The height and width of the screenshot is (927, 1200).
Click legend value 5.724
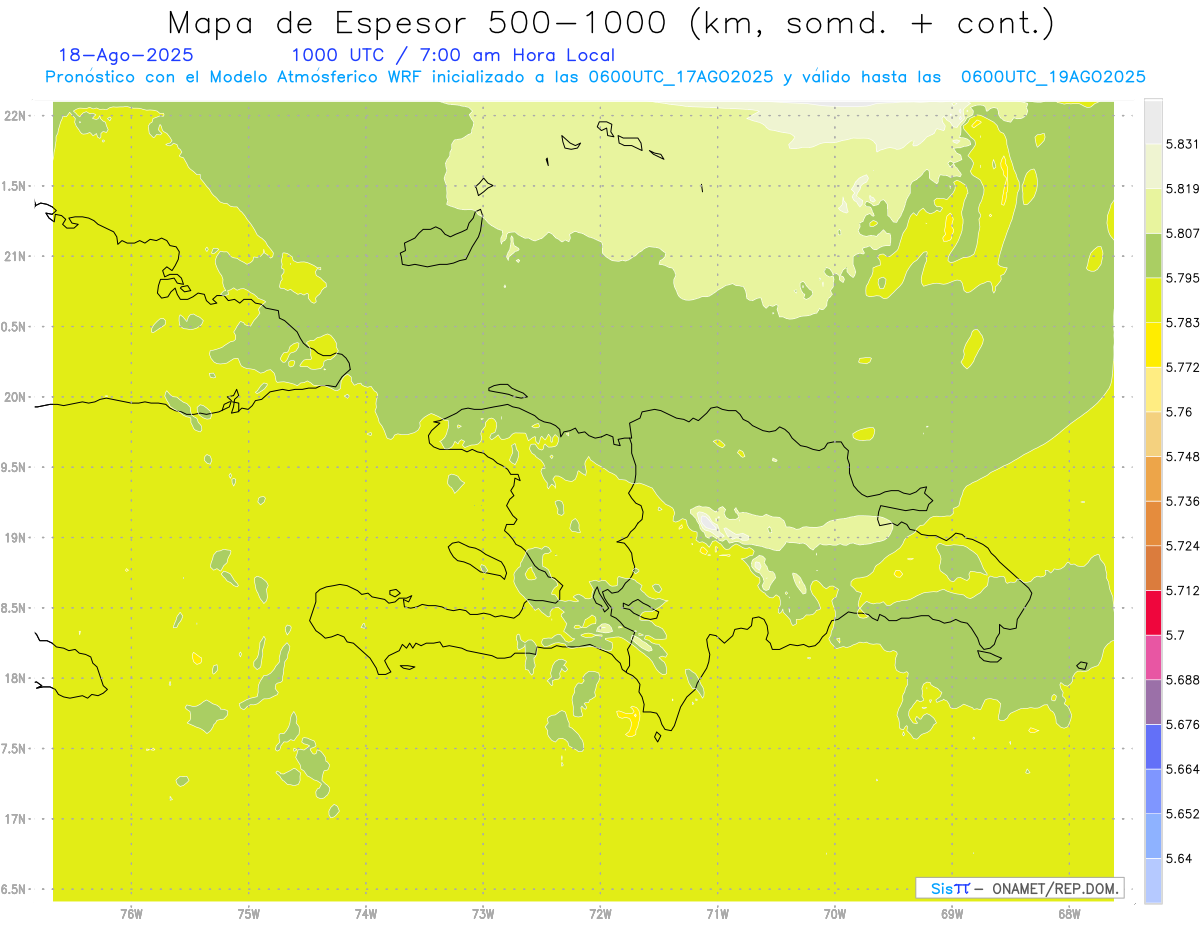pos(1184,545)
